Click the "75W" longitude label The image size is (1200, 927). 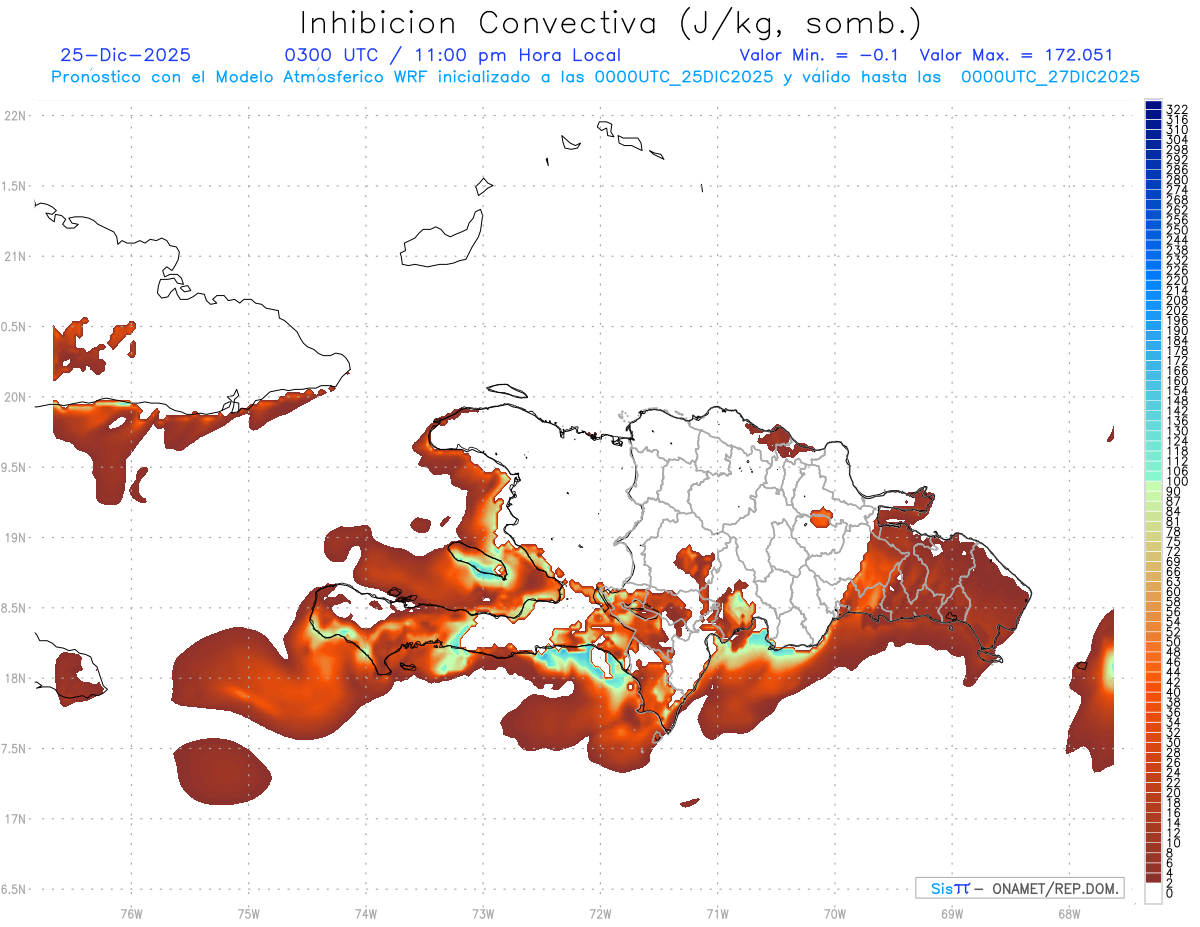[248, 912]
